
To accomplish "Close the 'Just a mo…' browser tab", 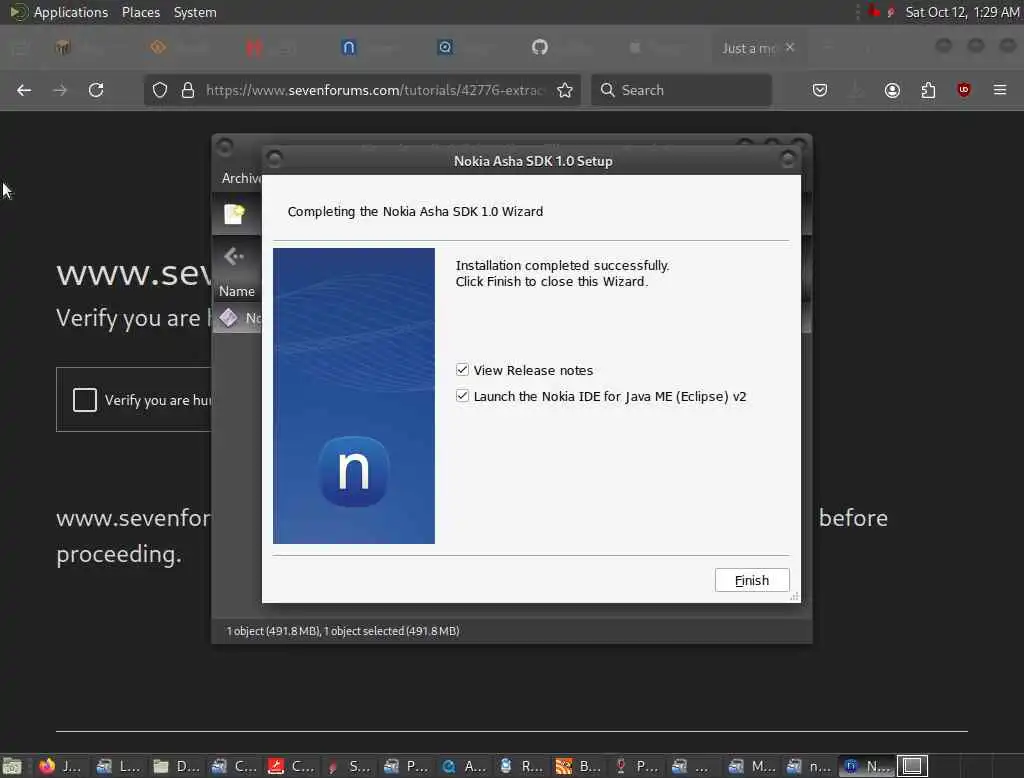I will tap(790, 47).
